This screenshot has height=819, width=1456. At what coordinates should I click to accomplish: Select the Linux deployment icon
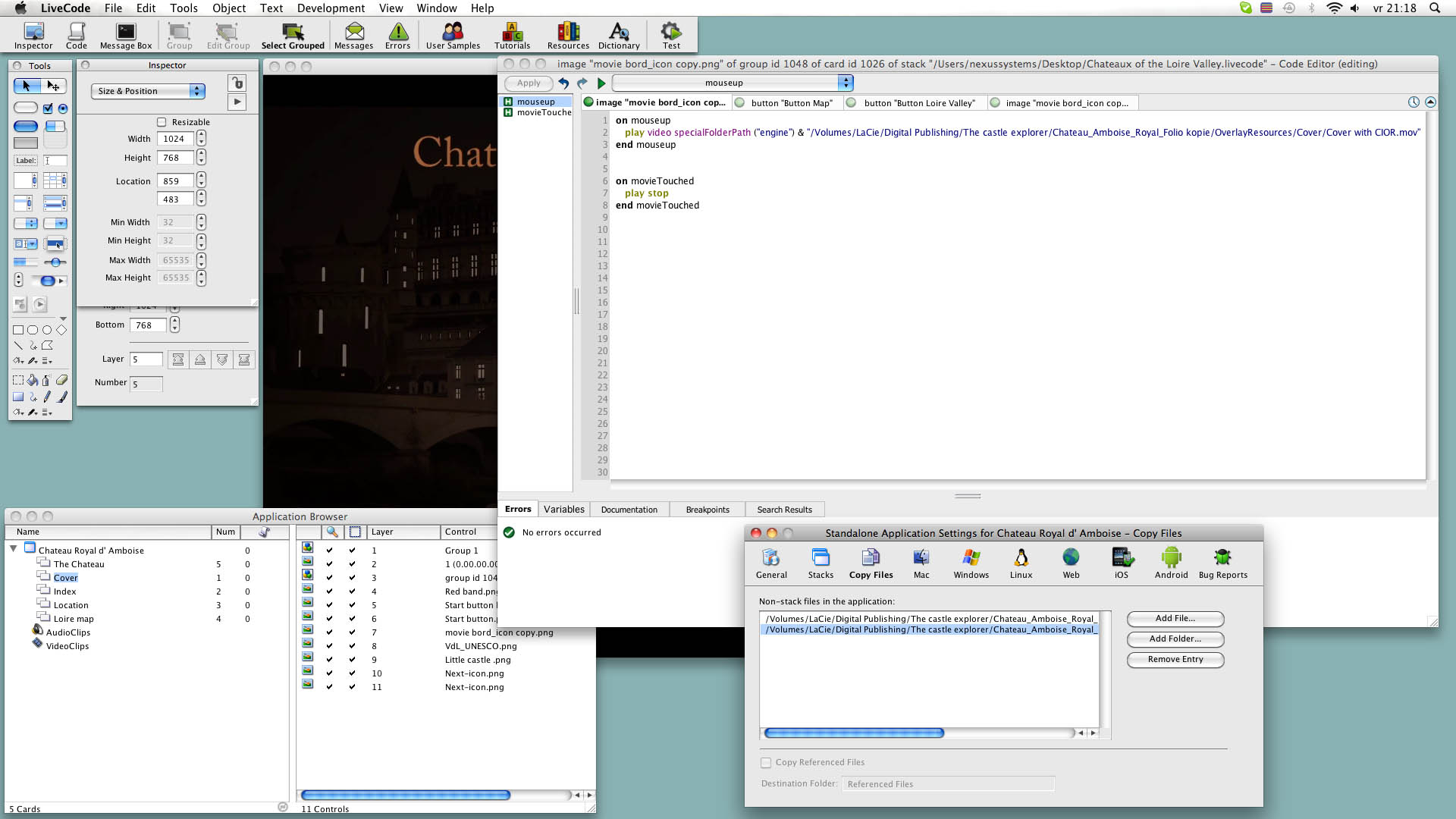(1021, 563)
